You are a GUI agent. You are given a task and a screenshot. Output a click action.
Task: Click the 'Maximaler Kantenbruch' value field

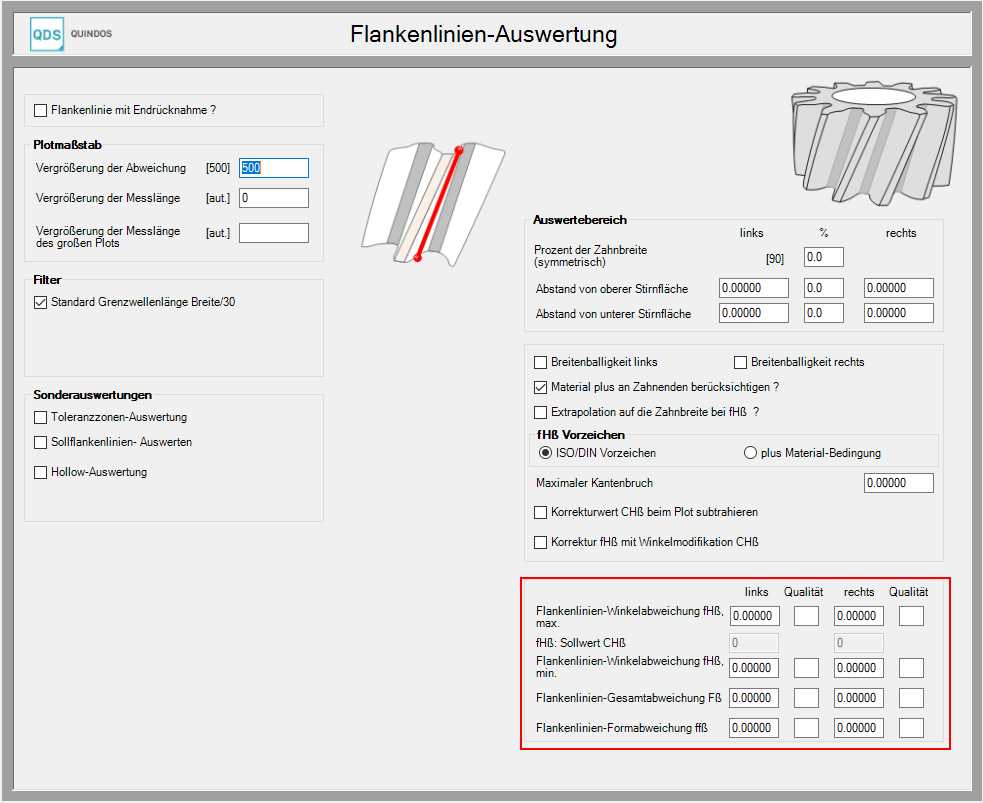(899, 483)
